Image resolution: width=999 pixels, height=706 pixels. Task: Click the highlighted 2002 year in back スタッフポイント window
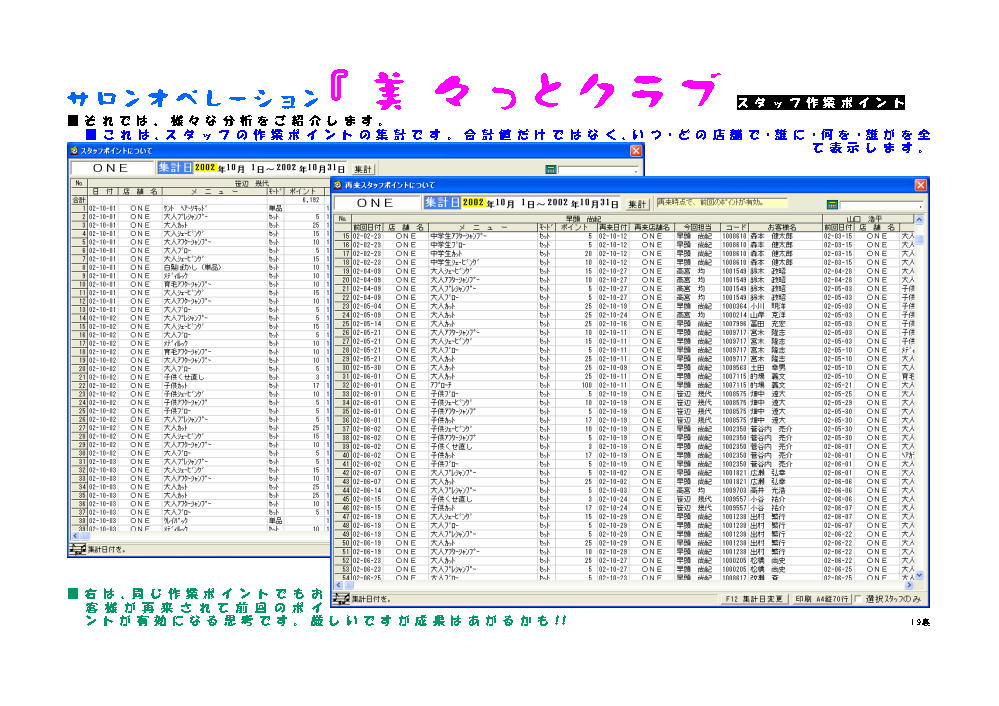pyautogui.click(x=205, y=168)
